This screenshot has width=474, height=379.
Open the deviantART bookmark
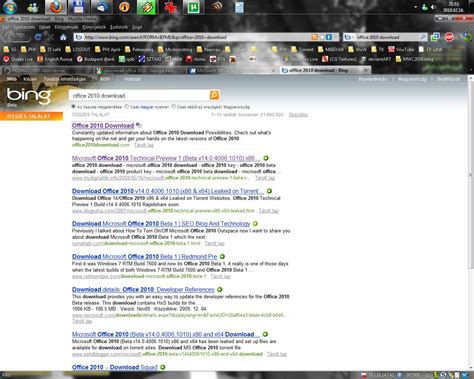(x=376, y=59)
